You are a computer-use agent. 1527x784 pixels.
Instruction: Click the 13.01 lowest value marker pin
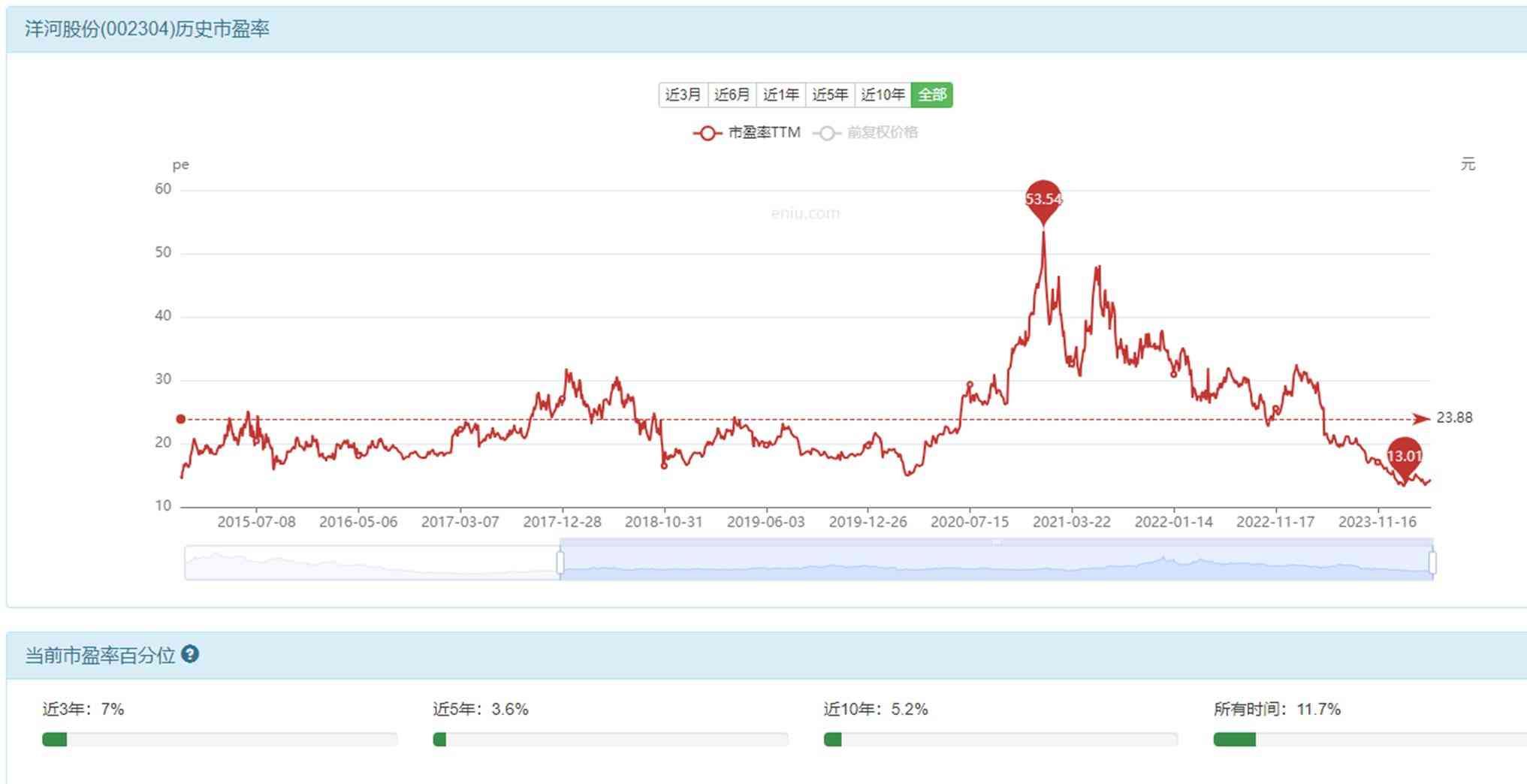tap(1404, 457)
